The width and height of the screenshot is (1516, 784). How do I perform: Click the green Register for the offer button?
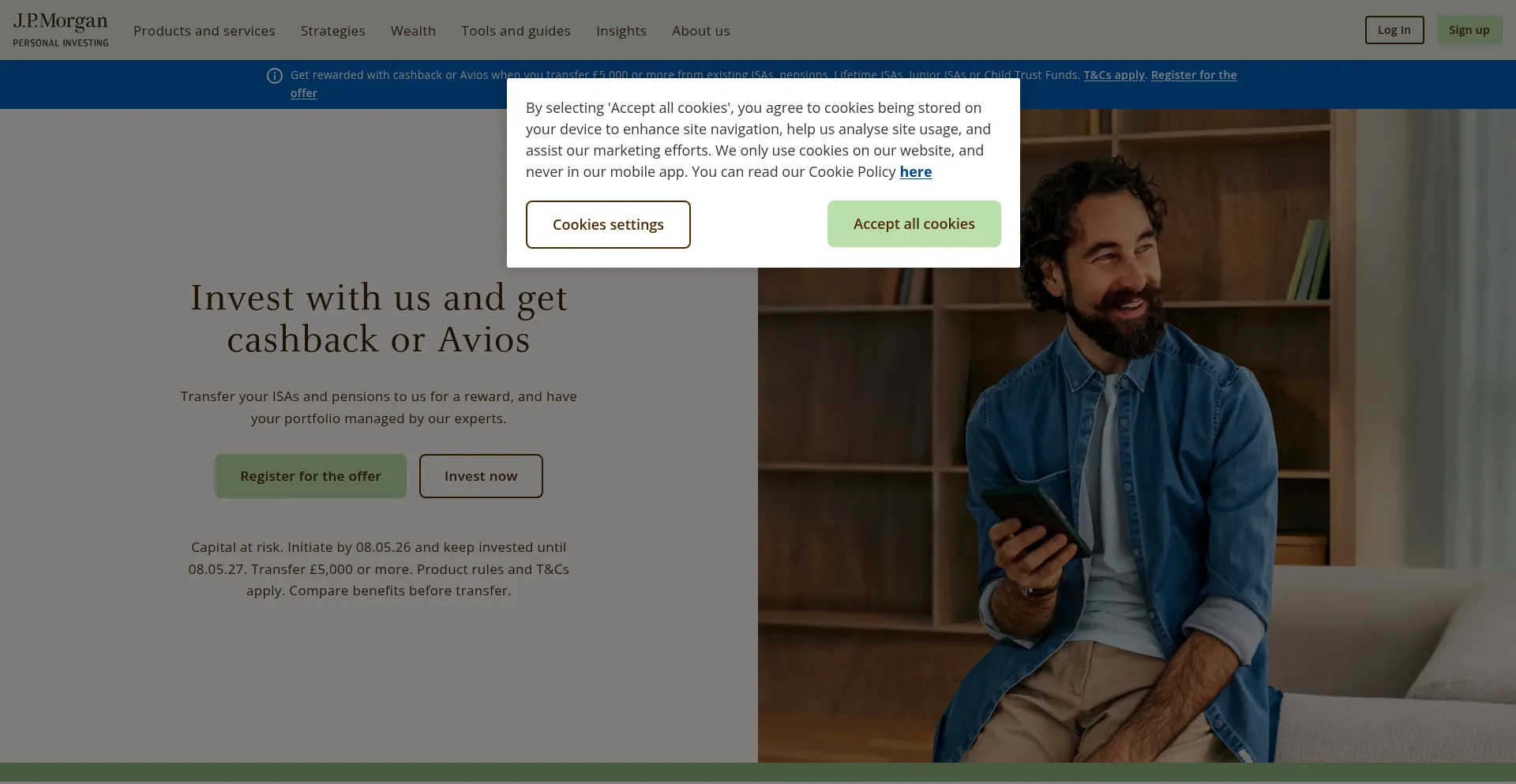tap(310, 476)
